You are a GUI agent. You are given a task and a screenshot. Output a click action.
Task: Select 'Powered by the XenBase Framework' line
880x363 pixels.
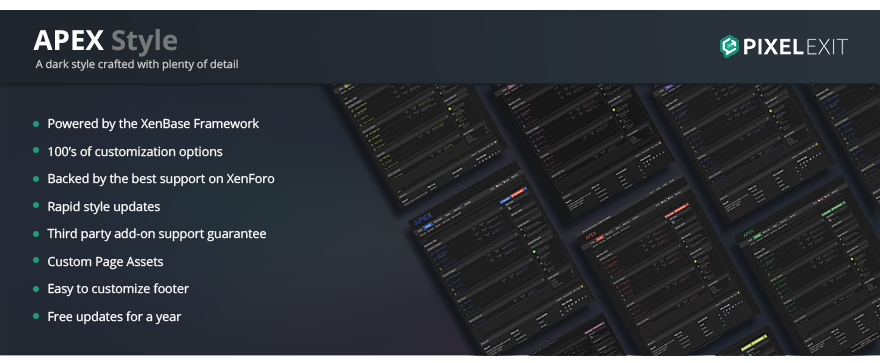point(153,123)
